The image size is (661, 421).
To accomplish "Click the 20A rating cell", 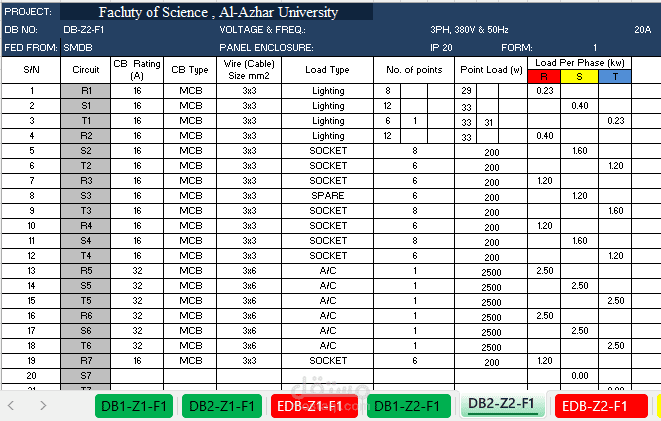I will [643, 30].
